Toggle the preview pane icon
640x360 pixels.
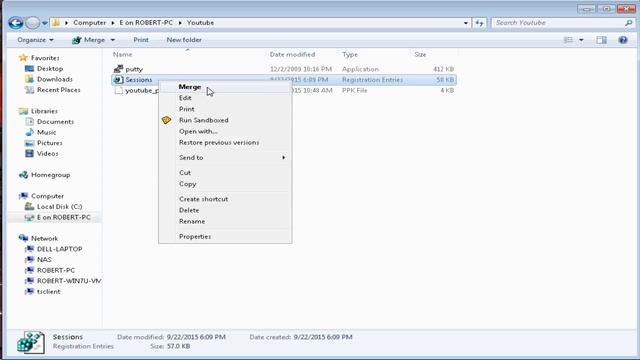pos(601,40)
